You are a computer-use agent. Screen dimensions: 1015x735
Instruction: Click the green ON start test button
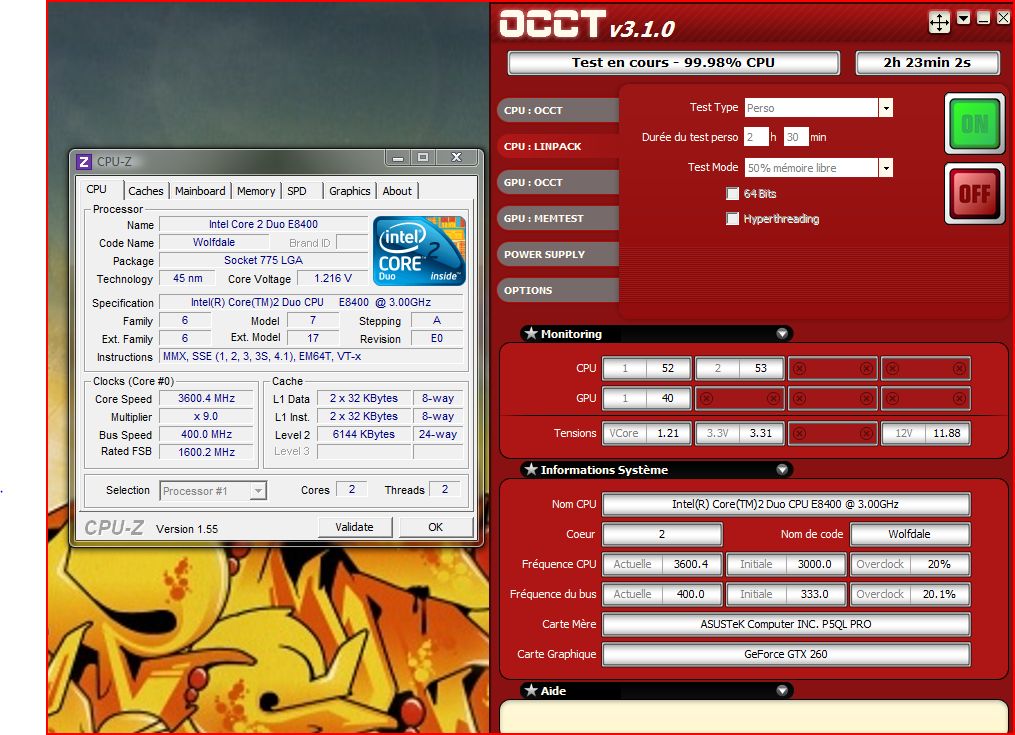coord(974,124)
